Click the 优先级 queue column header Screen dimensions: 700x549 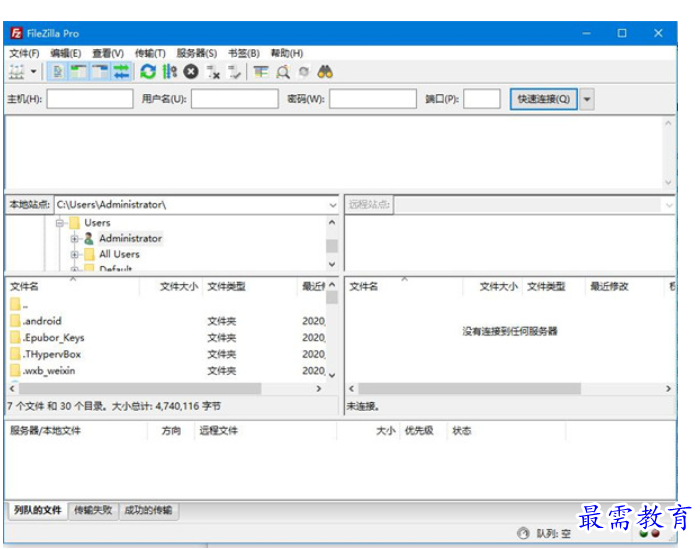tap(419, 431)
